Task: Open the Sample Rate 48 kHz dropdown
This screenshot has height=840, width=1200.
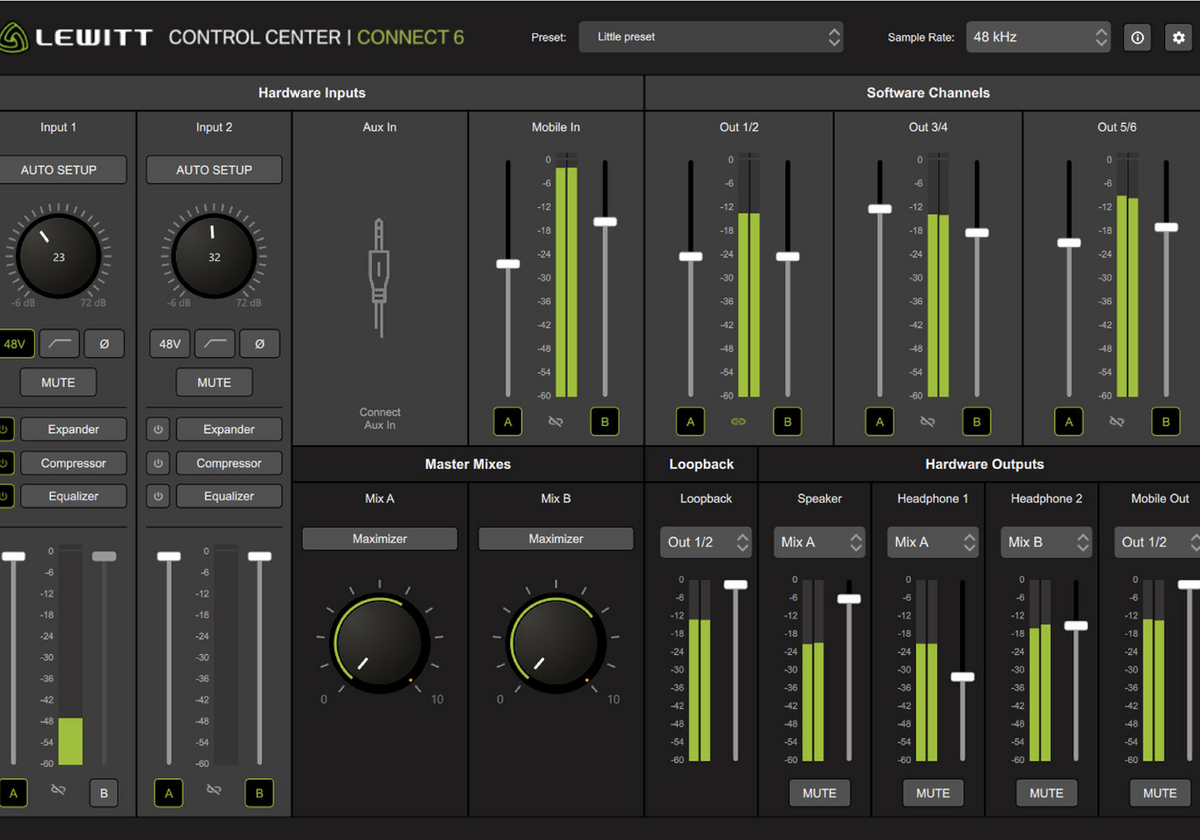Action: [1038, 37]
